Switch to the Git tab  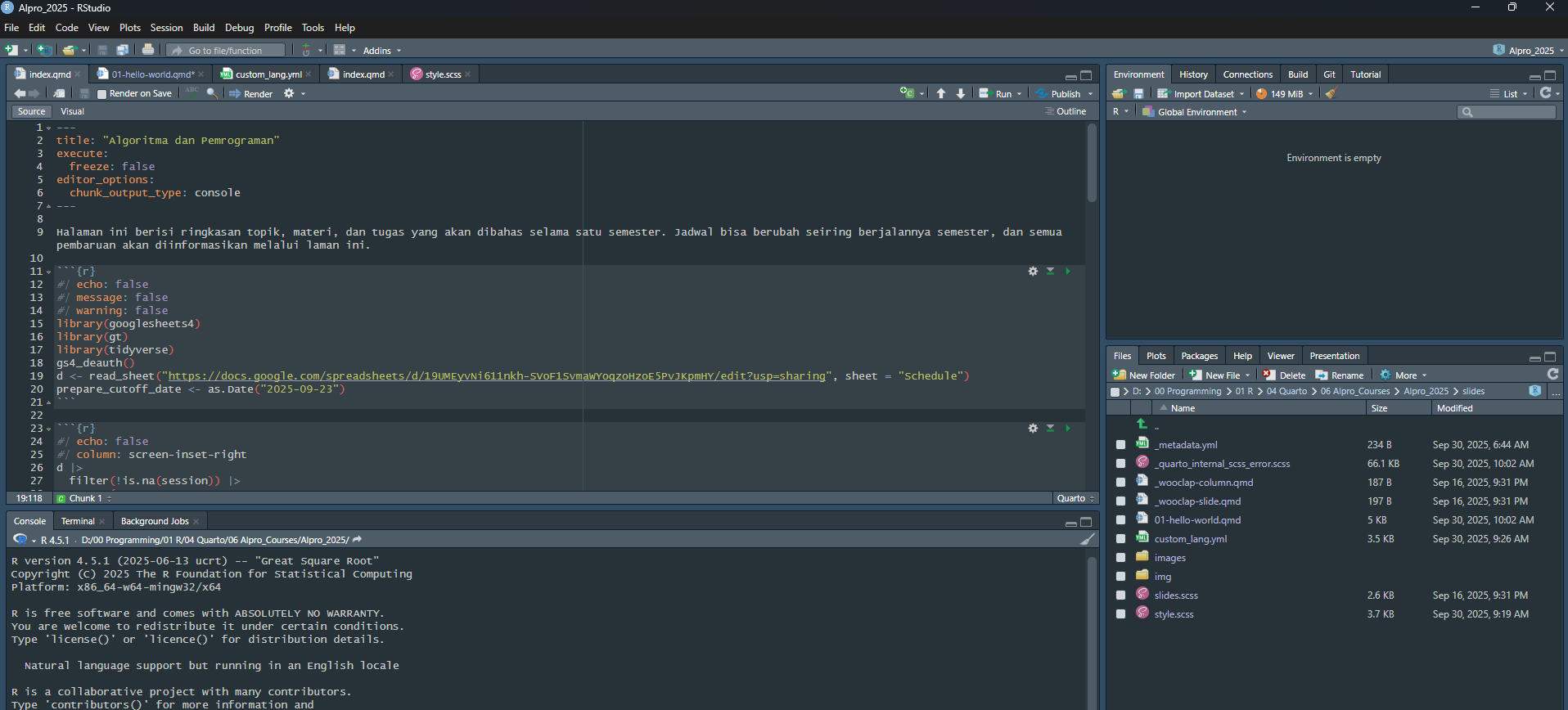tap(1329, 74)
